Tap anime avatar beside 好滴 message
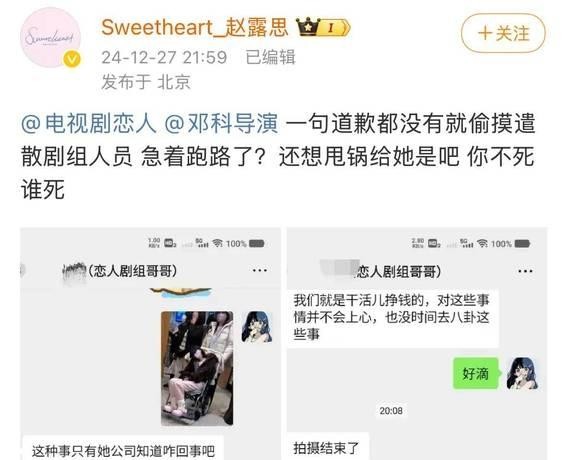 pos(522,373)
